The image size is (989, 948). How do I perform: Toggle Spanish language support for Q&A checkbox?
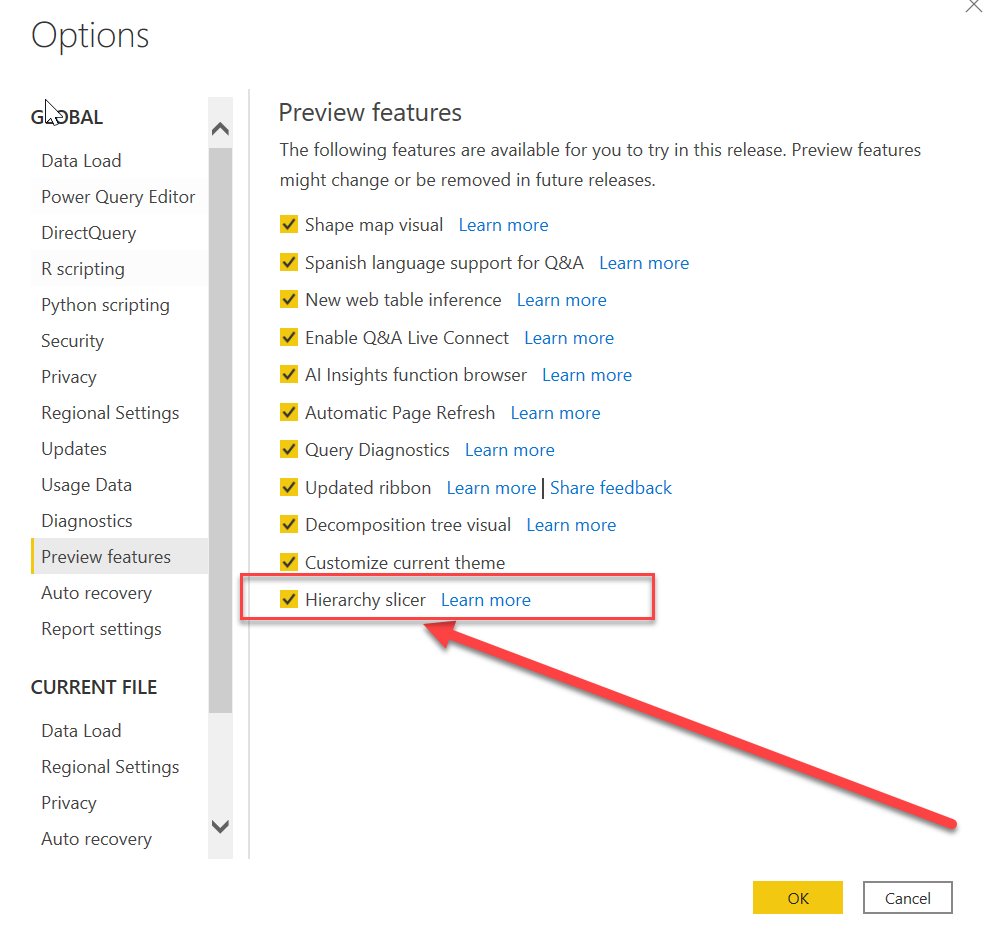(289, 262)
